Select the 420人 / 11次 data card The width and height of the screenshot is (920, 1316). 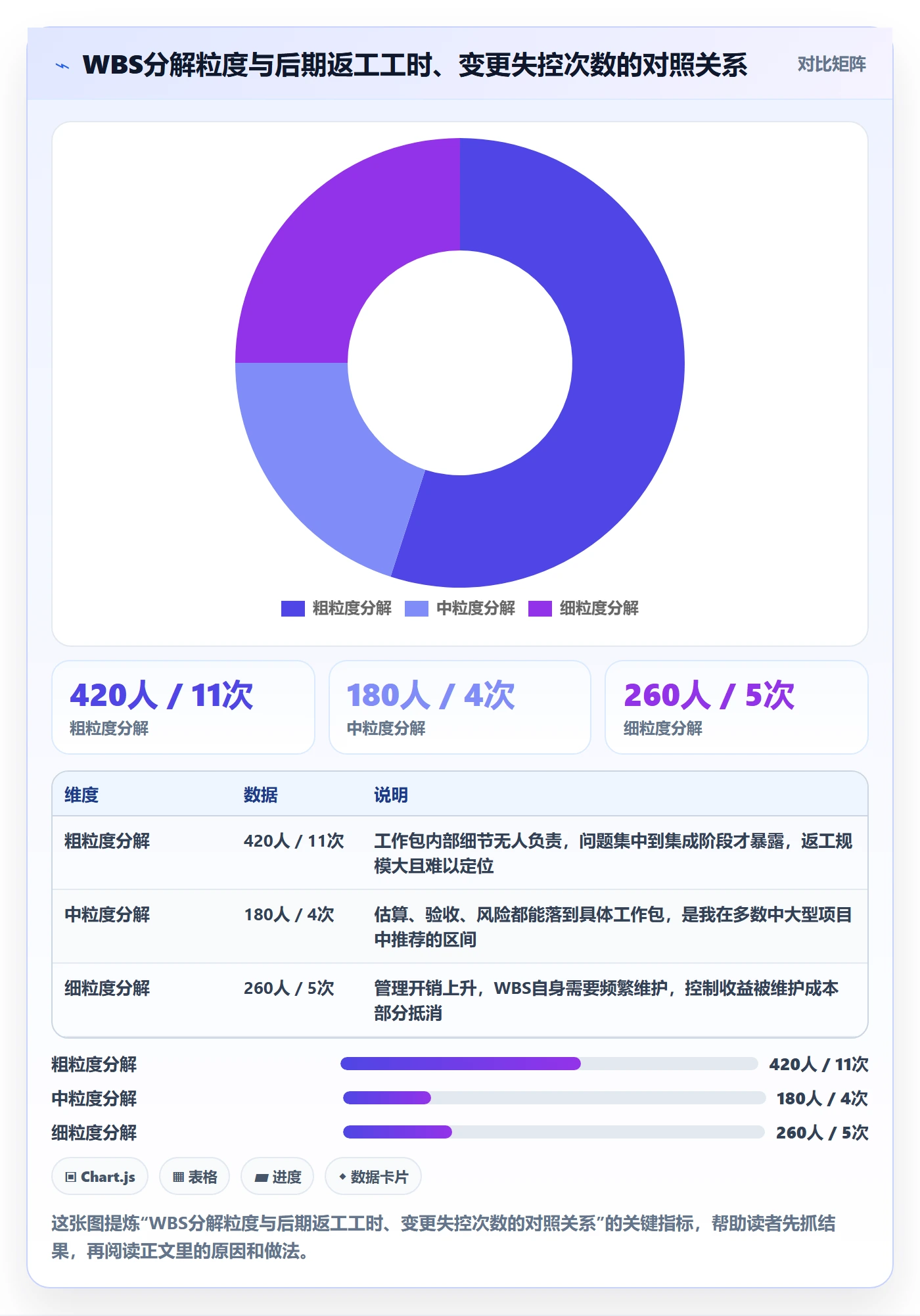pyautogui.click(x=183, y=707)
